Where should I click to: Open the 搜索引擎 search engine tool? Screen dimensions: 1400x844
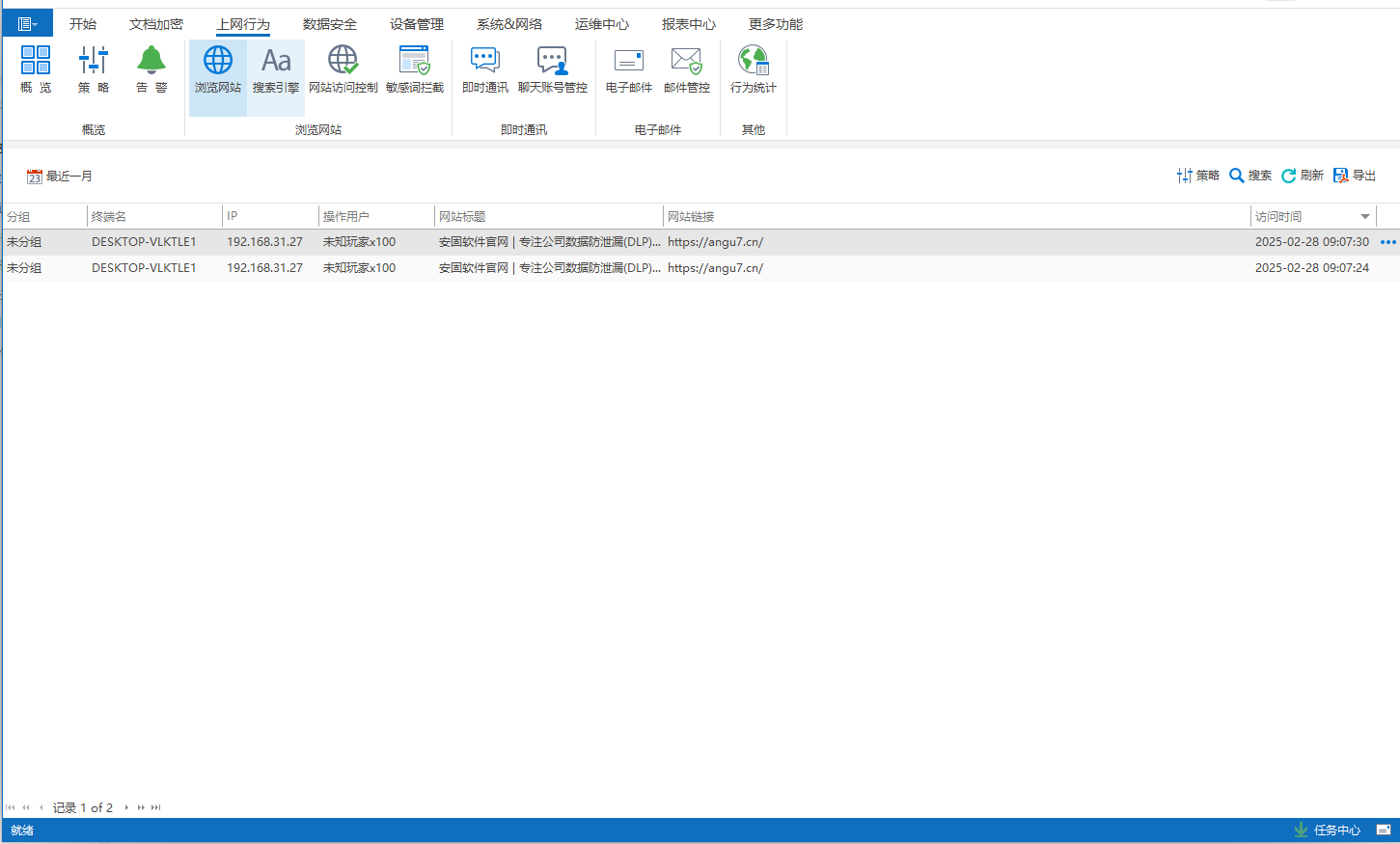click(276, 69)
